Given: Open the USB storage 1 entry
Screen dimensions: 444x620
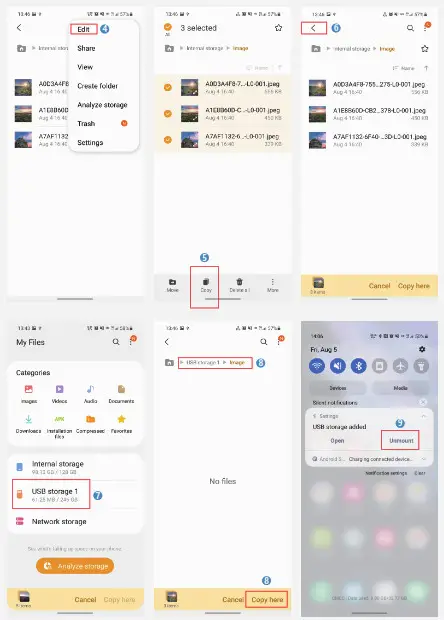Looking at the screenshot, I should coord(51,494).
